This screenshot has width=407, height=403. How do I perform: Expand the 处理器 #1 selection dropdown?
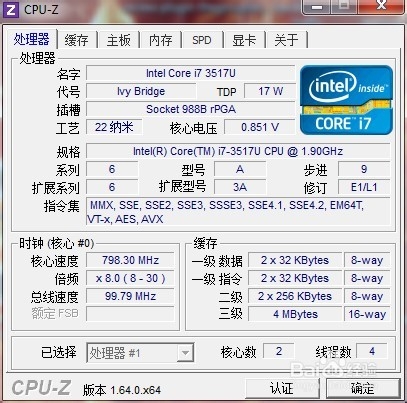click(x=185, y=353)
